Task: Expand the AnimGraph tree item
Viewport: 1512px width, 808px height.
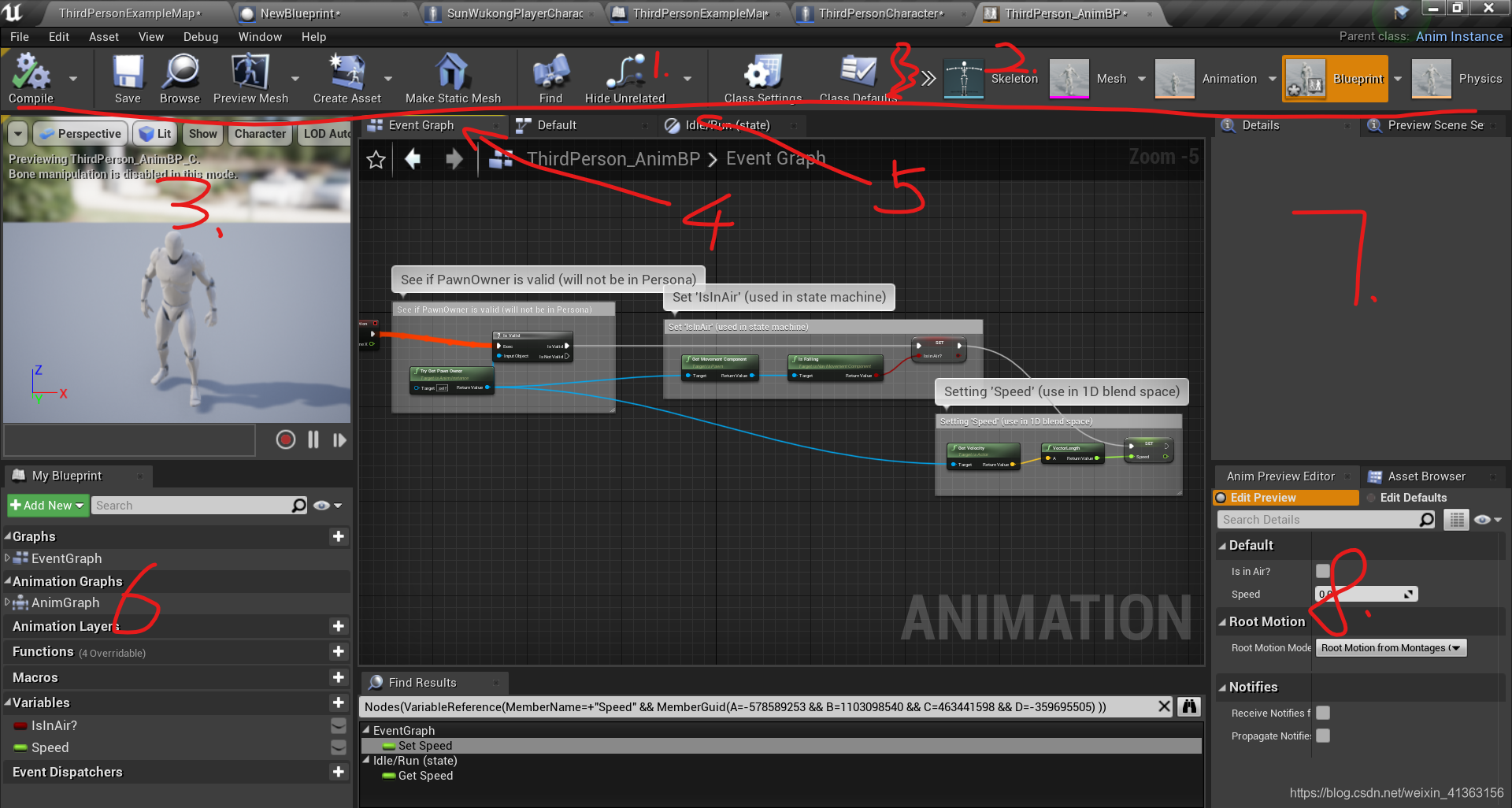Action: click(x=8, y=602)
